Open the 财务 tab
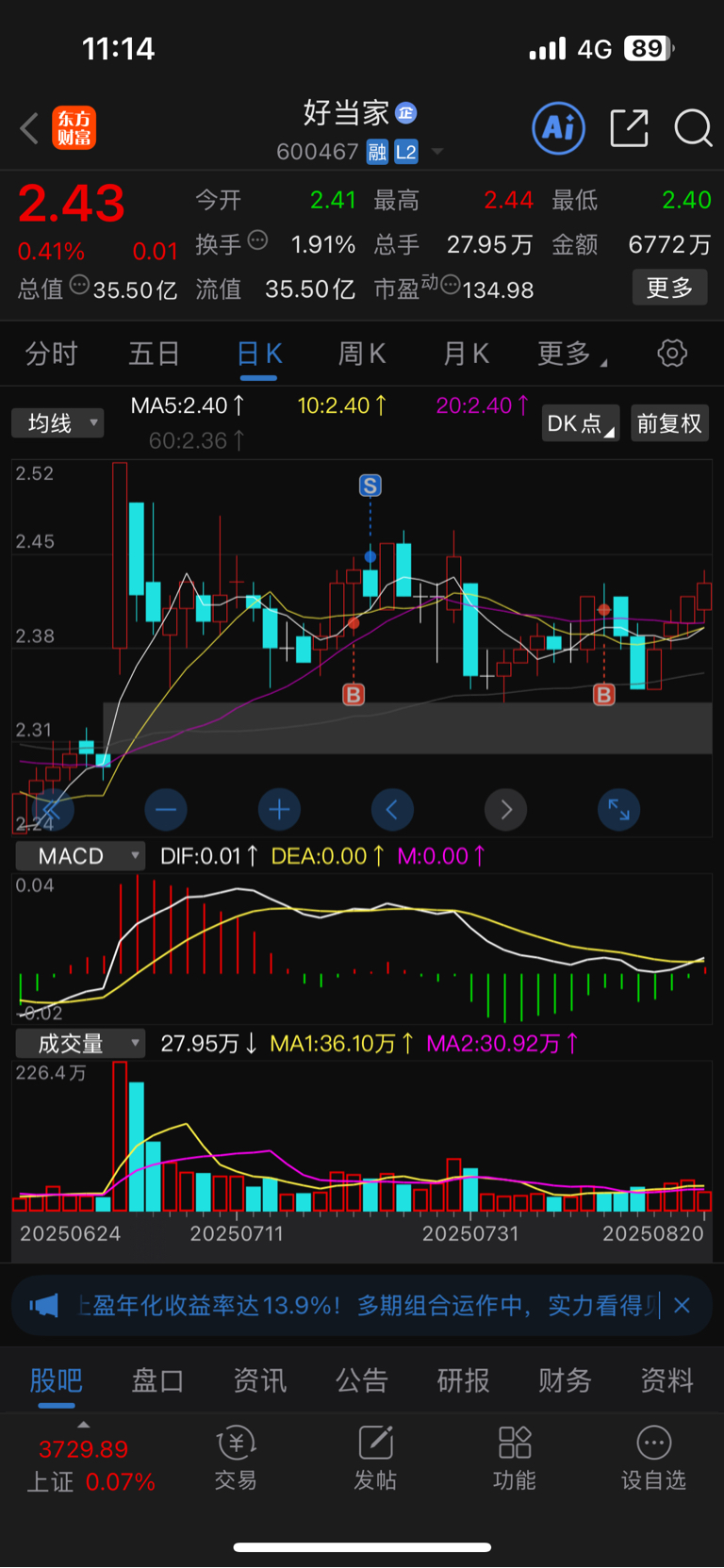 (565, 1381)
